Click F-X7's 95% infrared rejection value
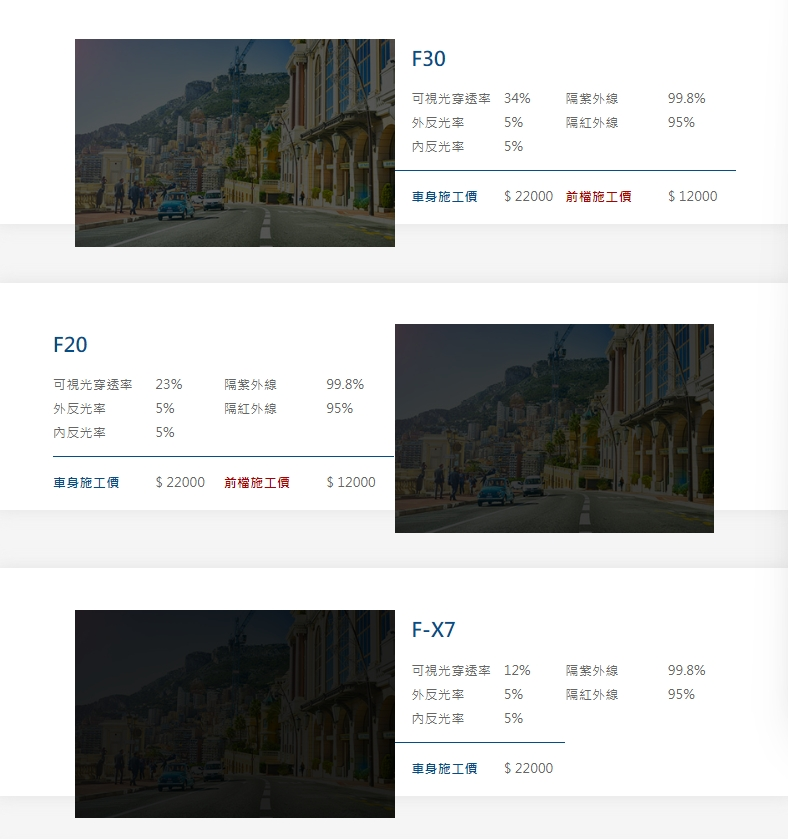Image resolution: width=788 pixels, height=839 pixels. (x=681, y=695)
